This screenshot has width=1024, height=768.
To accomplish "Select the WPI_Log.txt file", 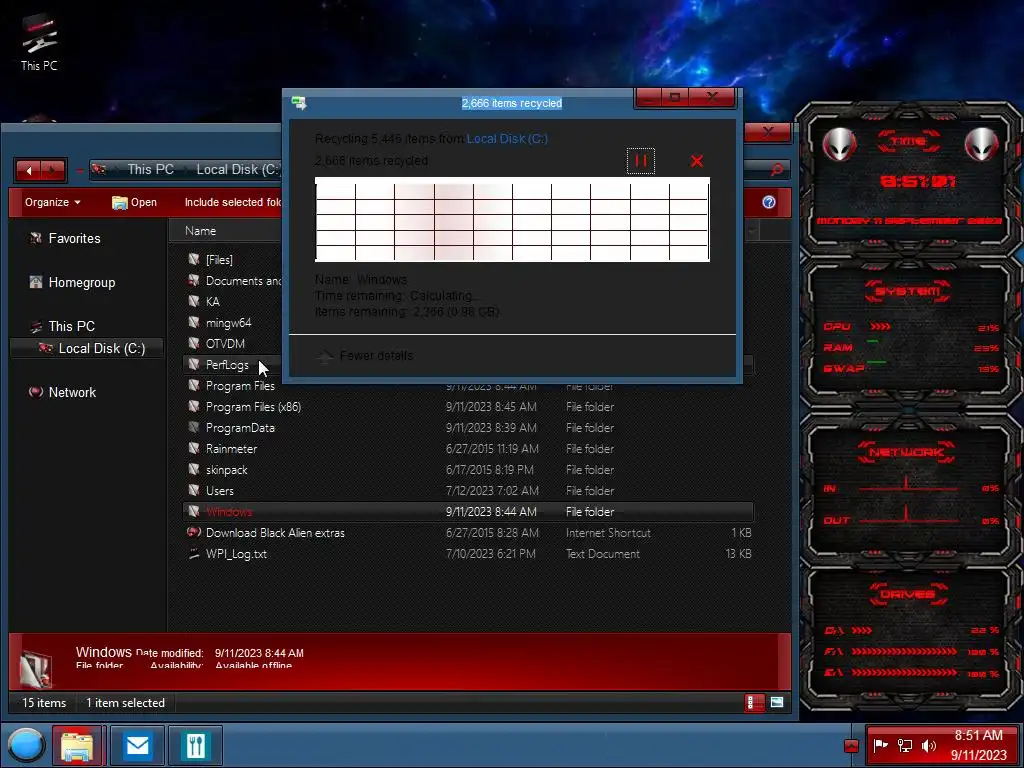I will point(236,554).
